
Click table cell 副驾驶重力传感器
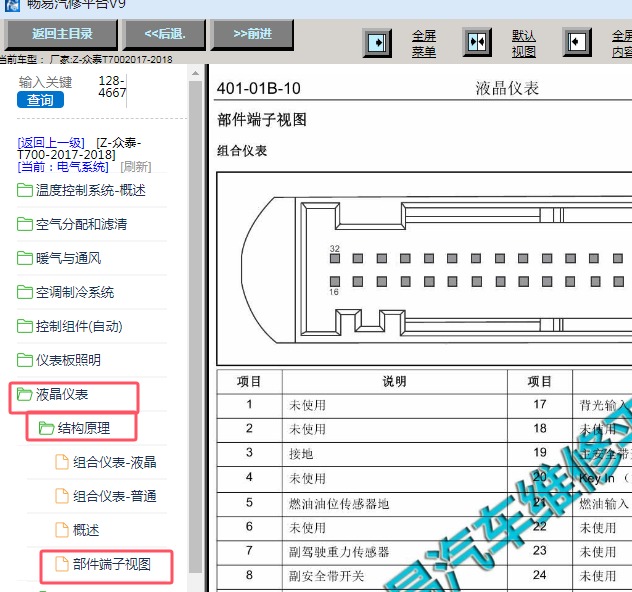pyautogui.click(x=395, y=552)
